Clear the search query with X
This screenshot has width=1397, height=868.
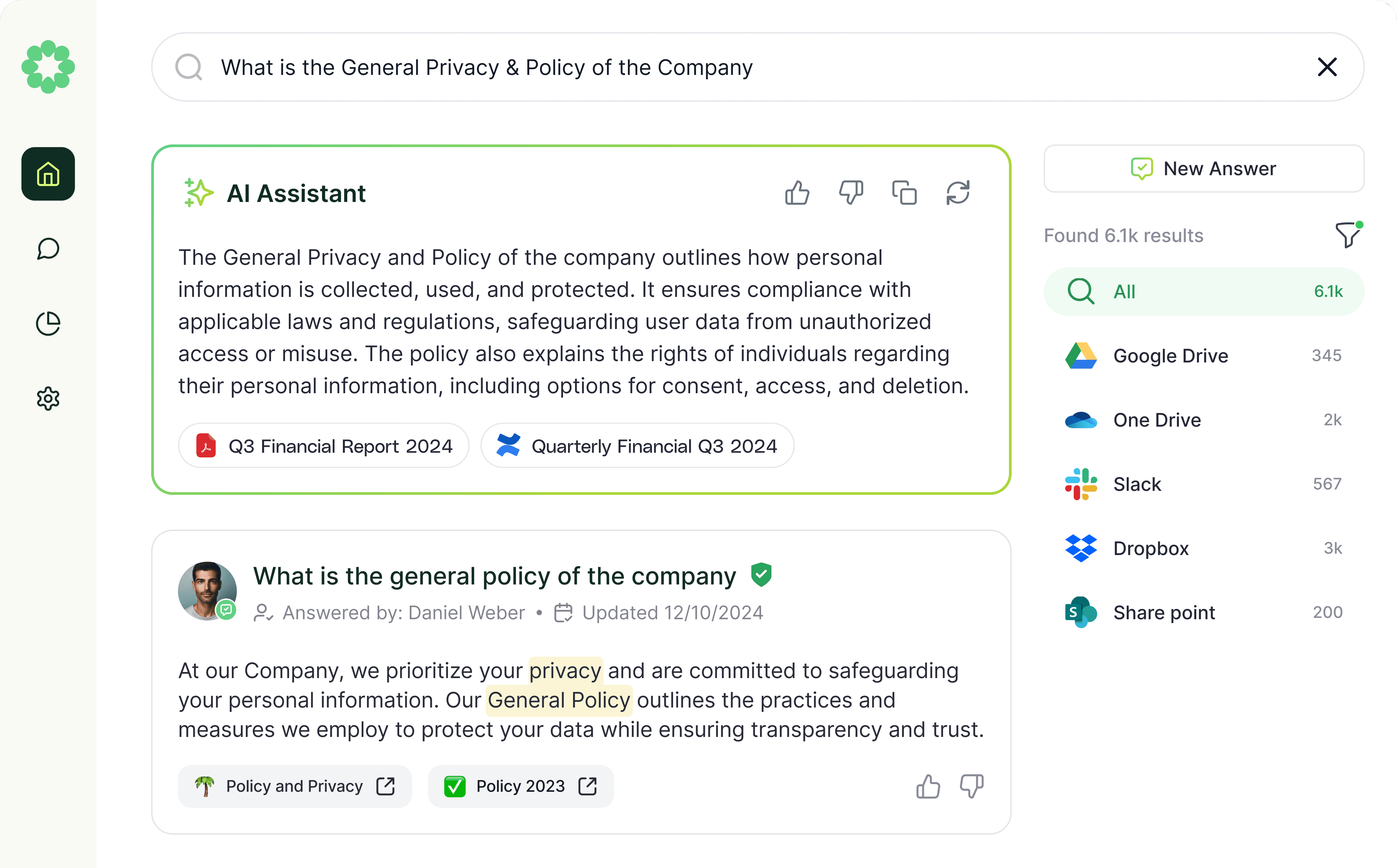pyautogui.click(x=1327, y=67)
